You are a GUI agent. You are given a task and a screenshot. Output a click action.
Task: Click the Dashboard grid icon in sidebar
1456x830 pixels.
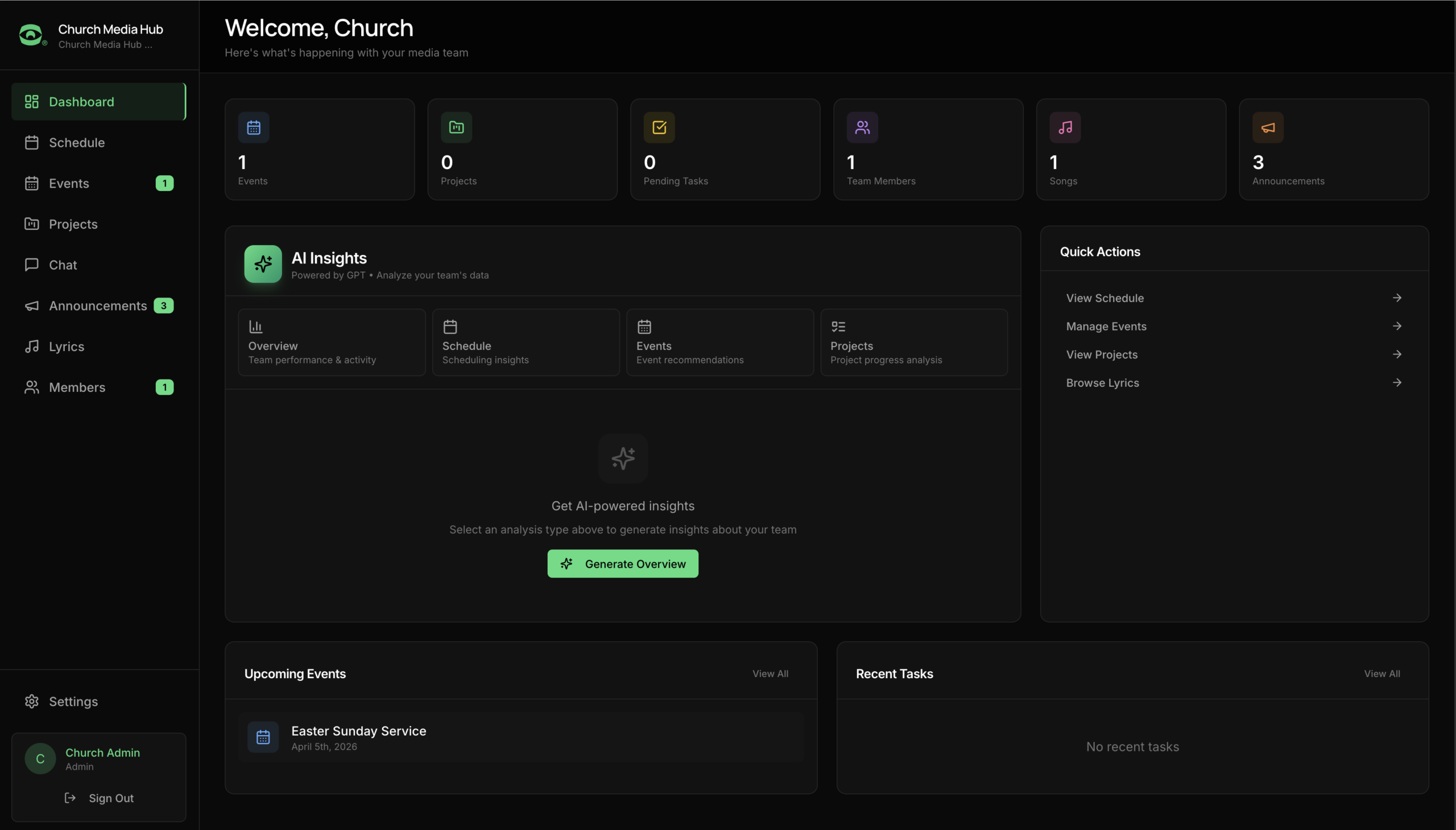pyautogui.click(x=32, y=101)
